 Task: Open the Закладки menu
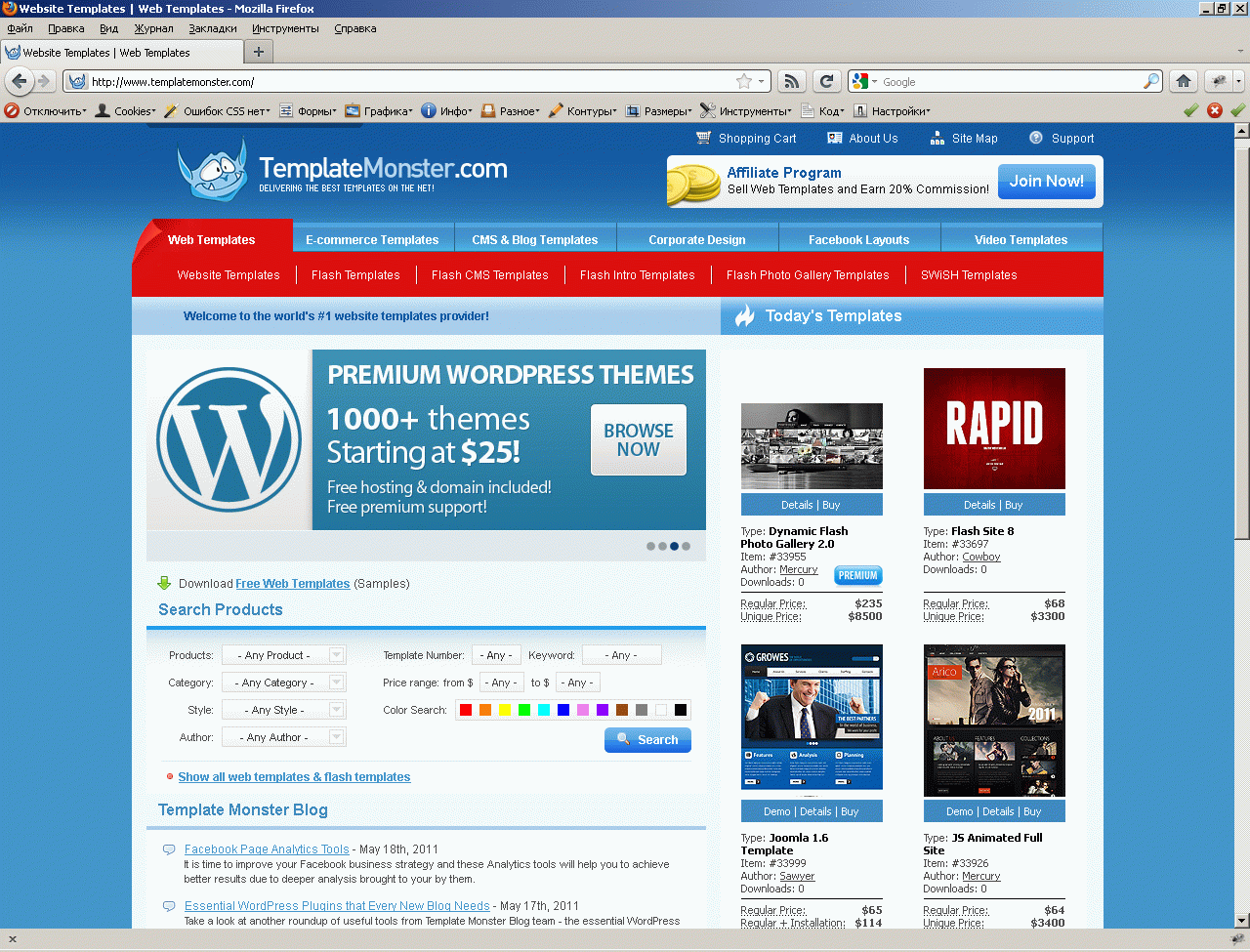(213, 28)
